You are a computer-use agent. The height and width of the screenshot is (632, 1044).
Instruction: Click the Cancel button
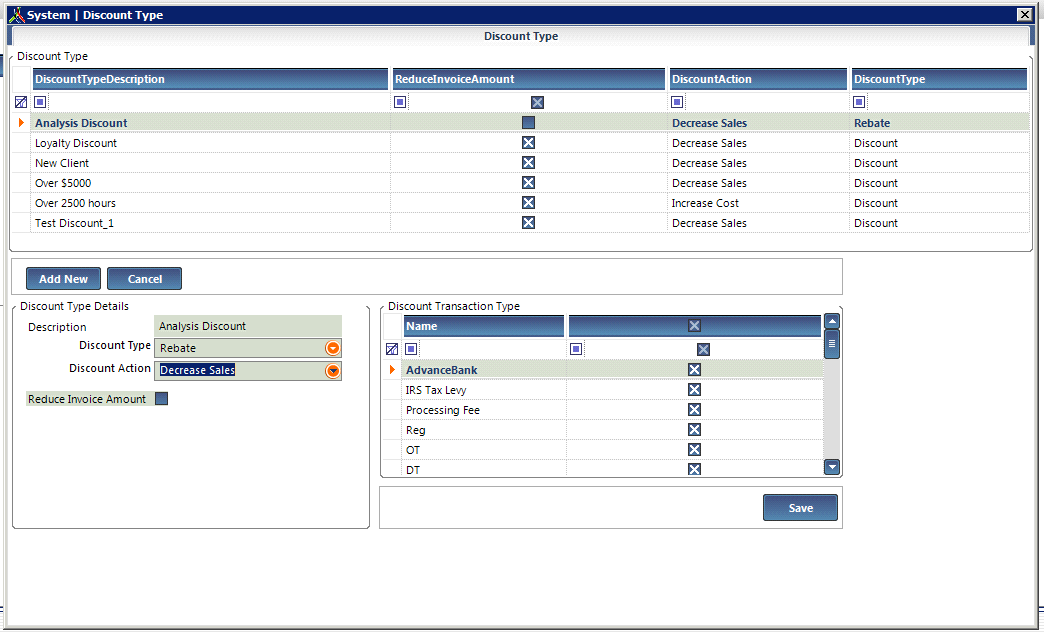(x=144, y=279)
